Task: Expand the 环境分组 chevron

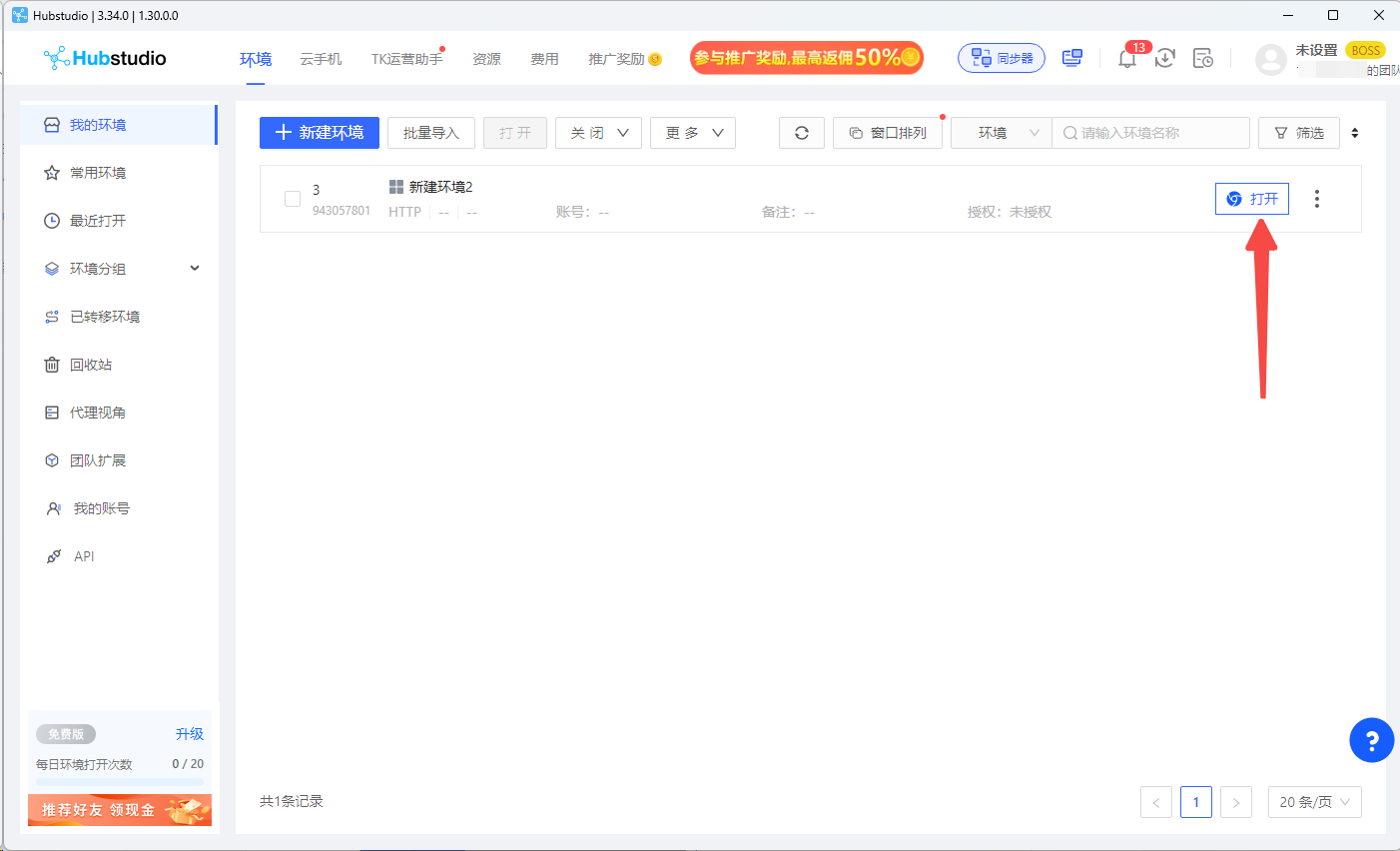Action: [195, 268]
